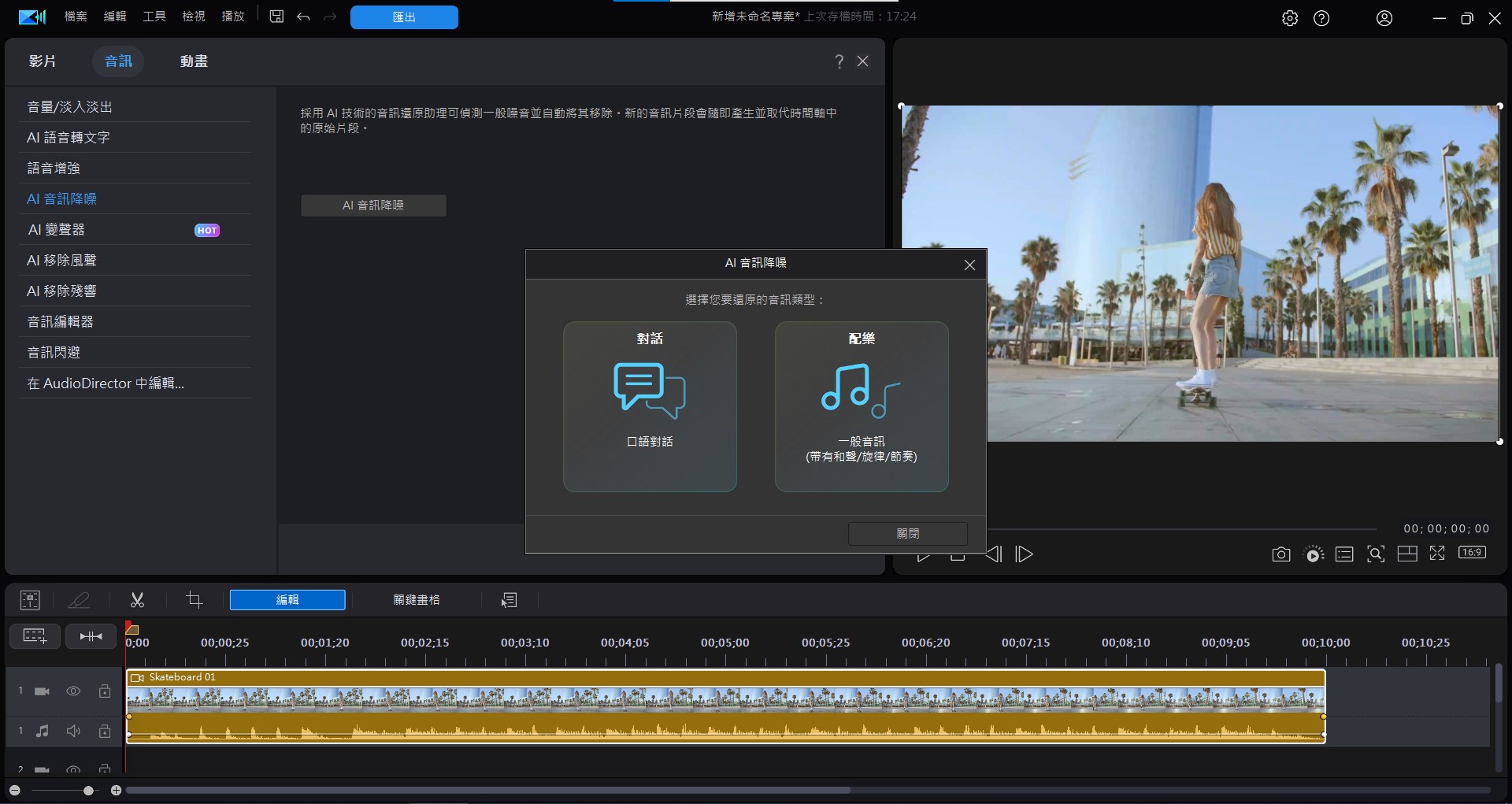The width and height of the screenshot is (1512, 804).
Task: Open the 檔案 menu
Action: point(76,17)
